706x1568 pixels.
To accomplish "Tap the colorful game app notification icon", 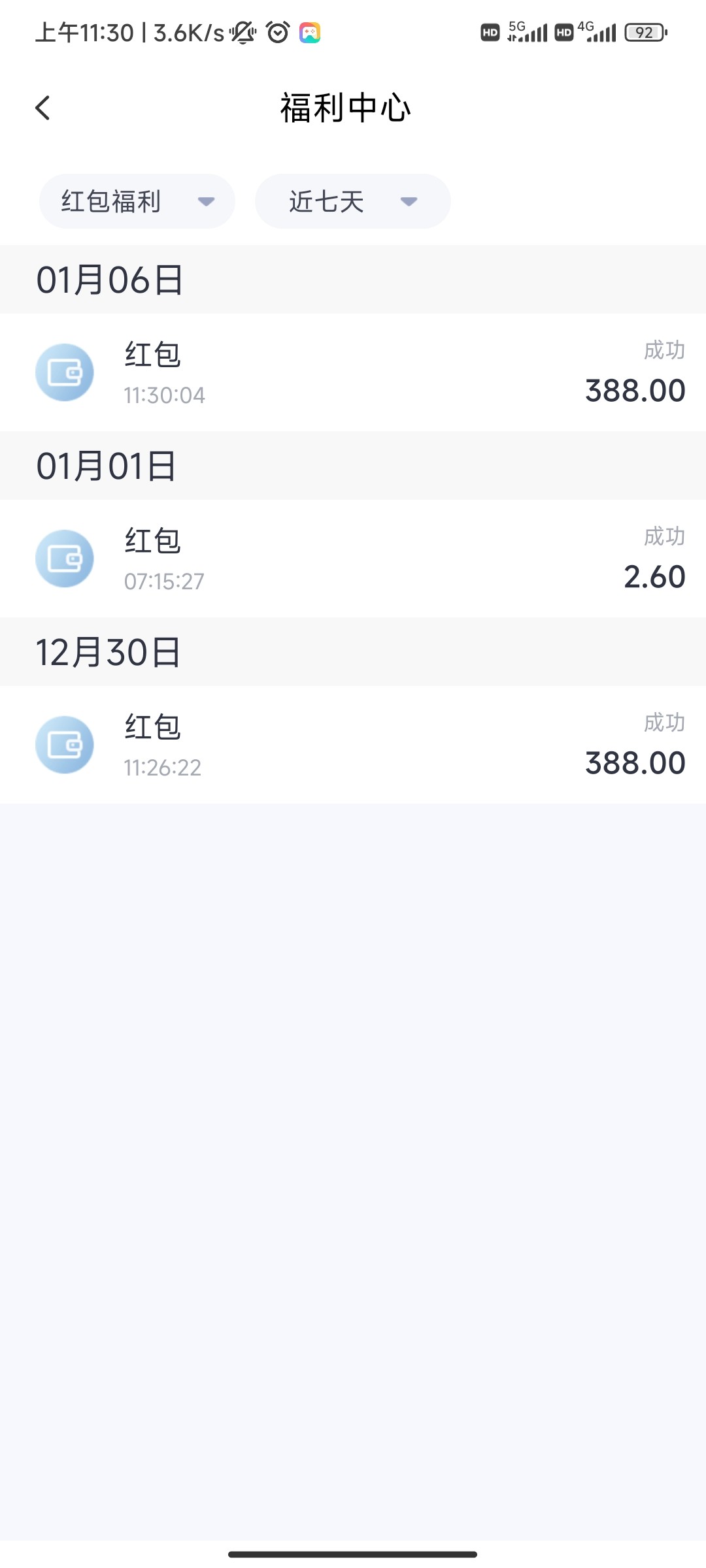I will [x=310, y=32].
